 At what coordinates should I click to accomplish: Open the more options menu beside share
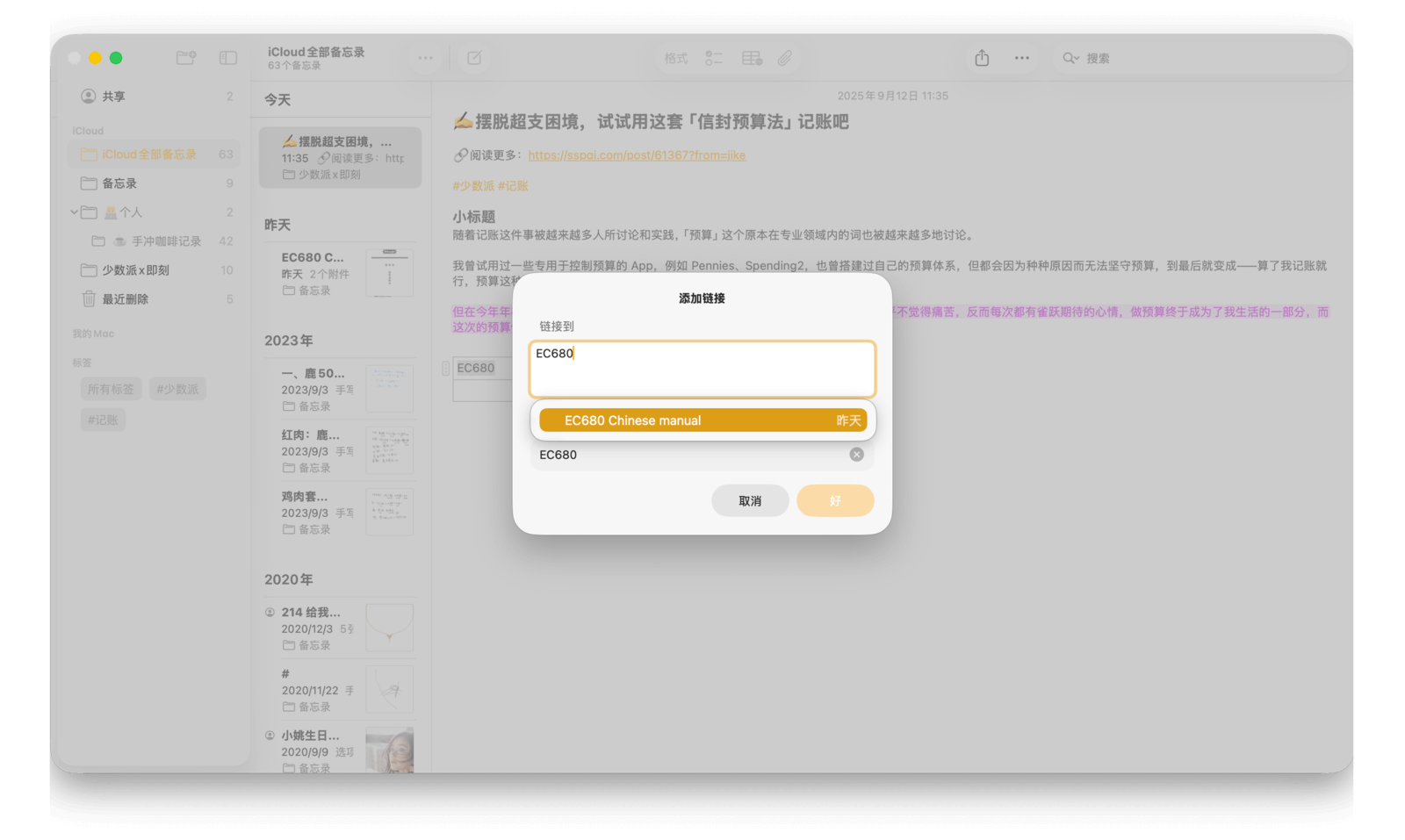point(1022,58)
